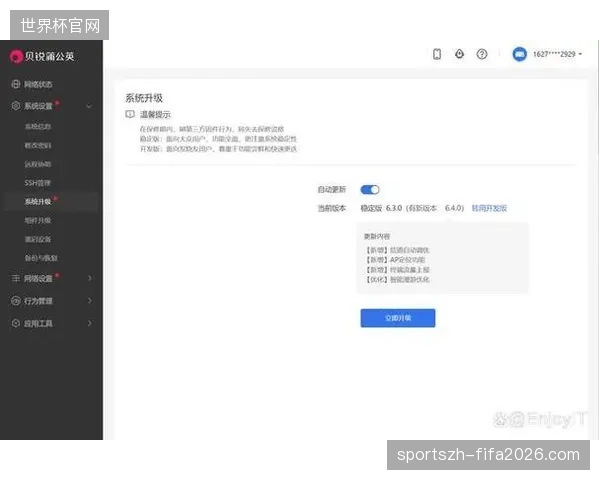Open 网络状态 via its sidebar icon

16,84
